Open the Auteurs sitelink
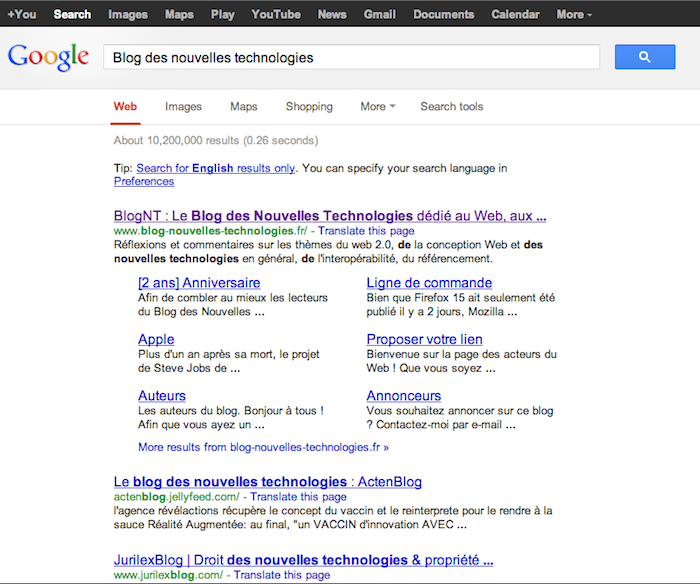 coord(162,396)
